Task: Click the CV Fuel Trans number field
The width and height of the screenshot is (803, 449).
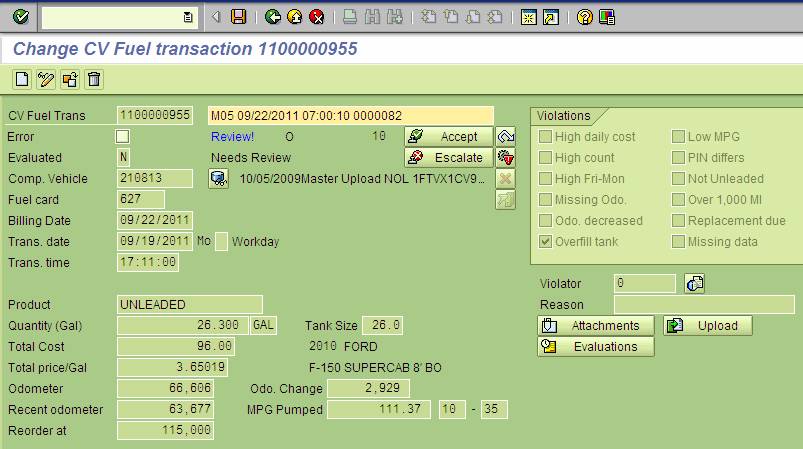Action: click(155, 115)
